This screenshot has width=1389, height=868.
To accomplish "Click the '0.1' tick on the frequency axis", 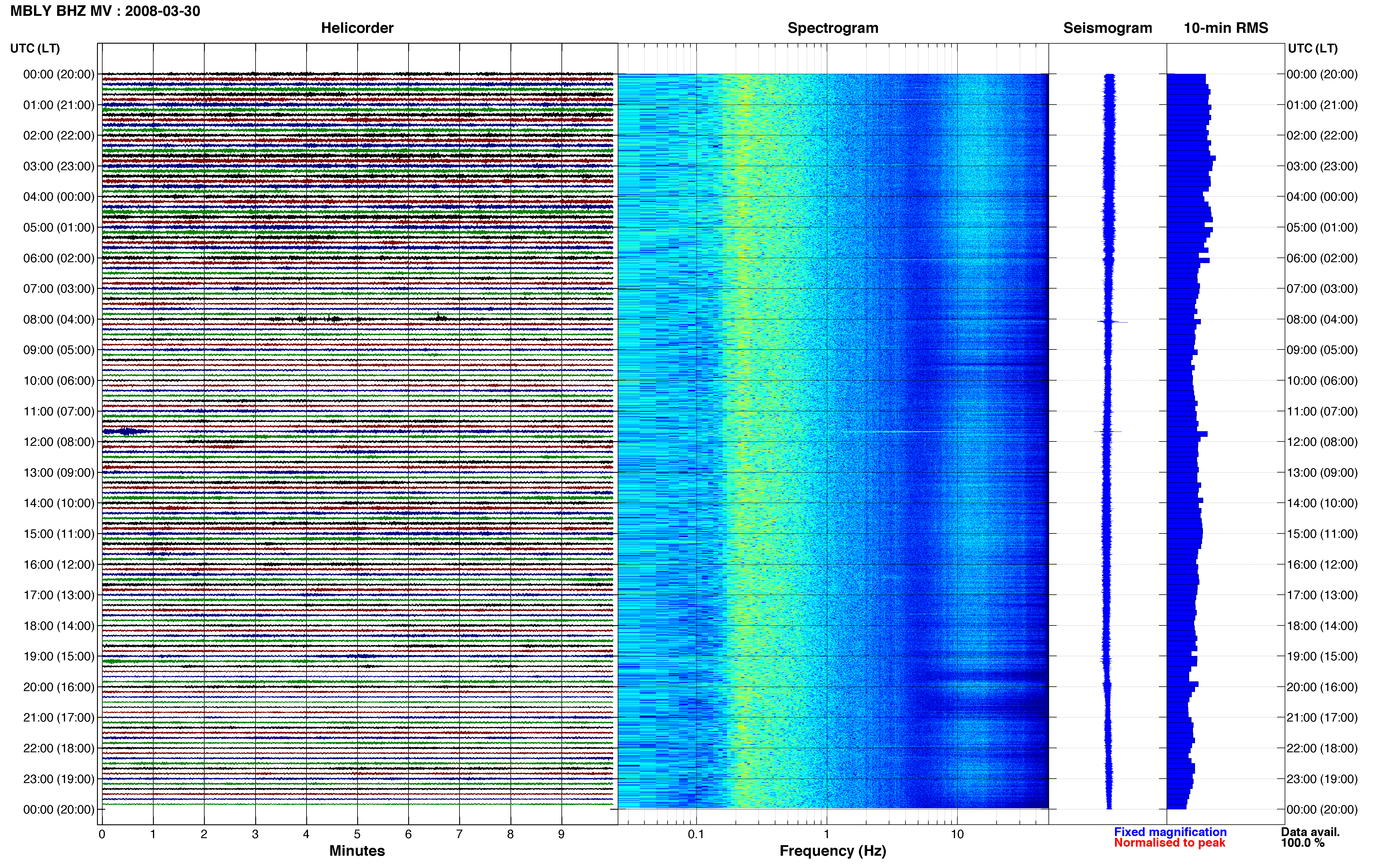I will (696, 834).
